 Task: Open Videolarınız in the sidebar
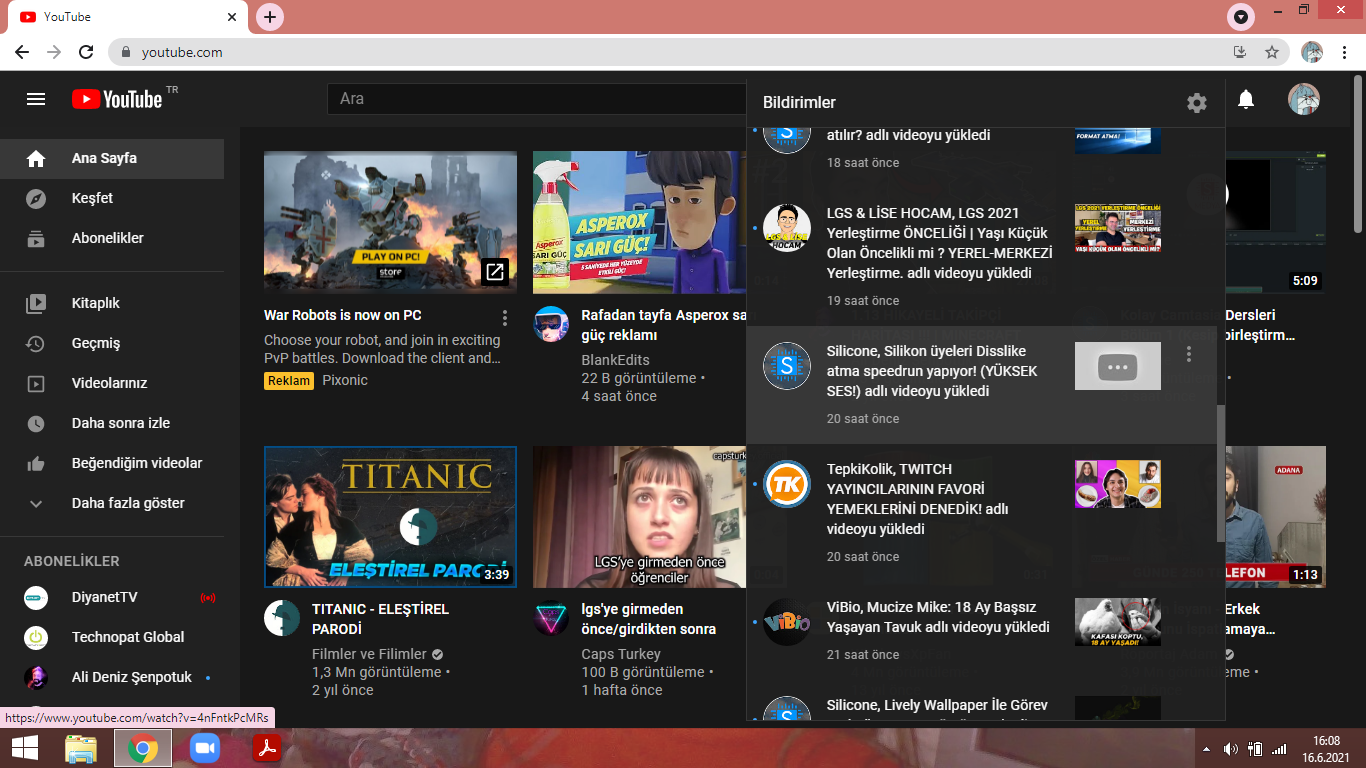[x=112, y=383]
